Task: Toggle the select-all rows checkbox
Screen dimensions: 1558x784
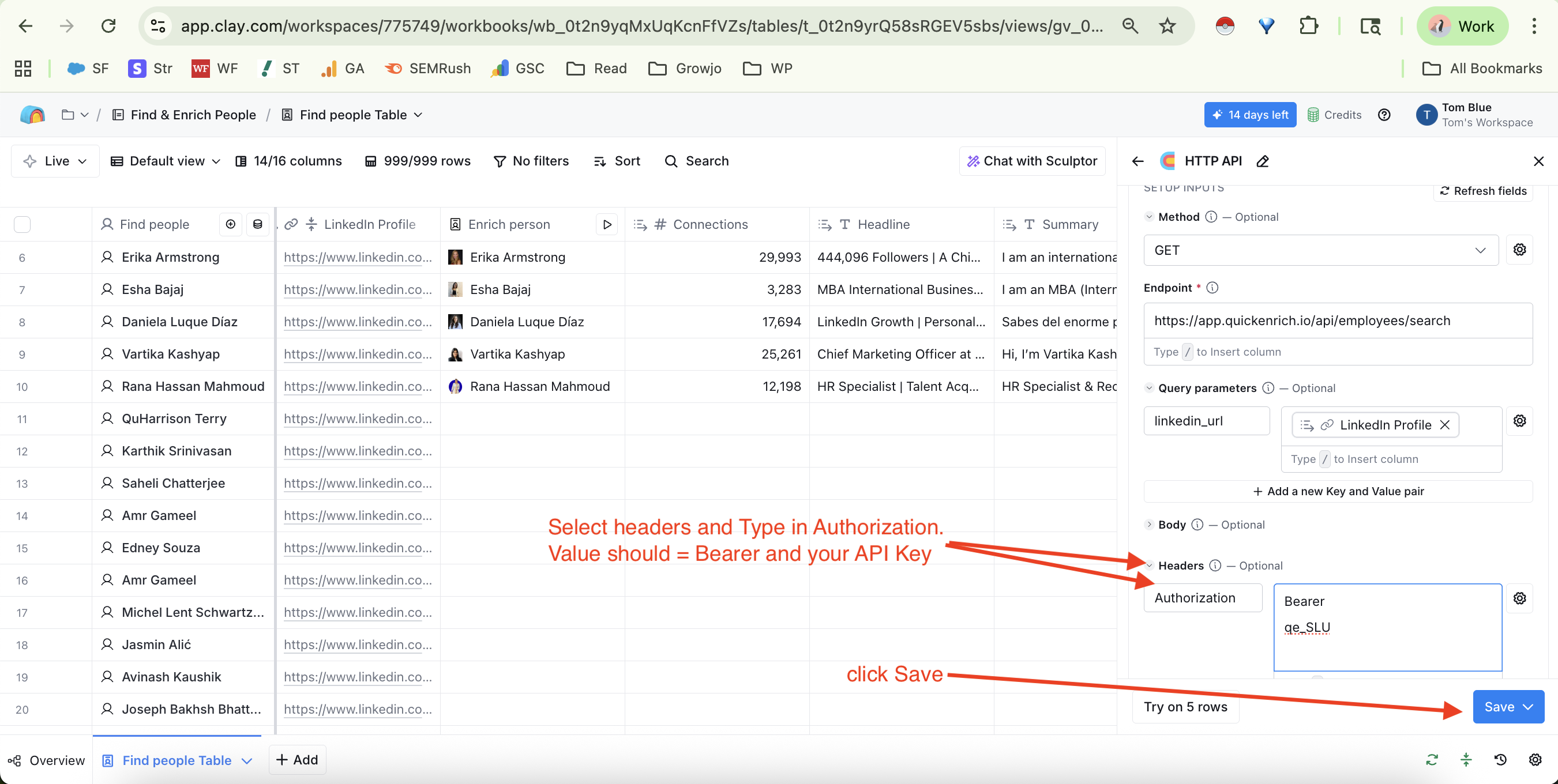Action: 22,224
